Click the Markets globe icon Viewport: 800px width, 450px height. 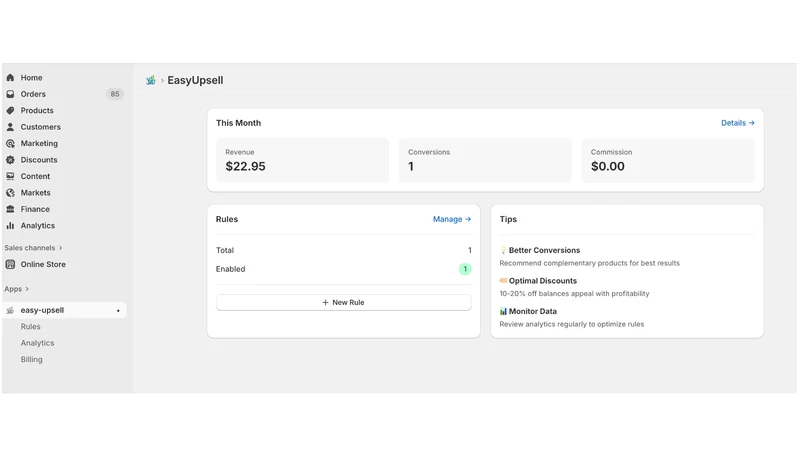[10, 192]
